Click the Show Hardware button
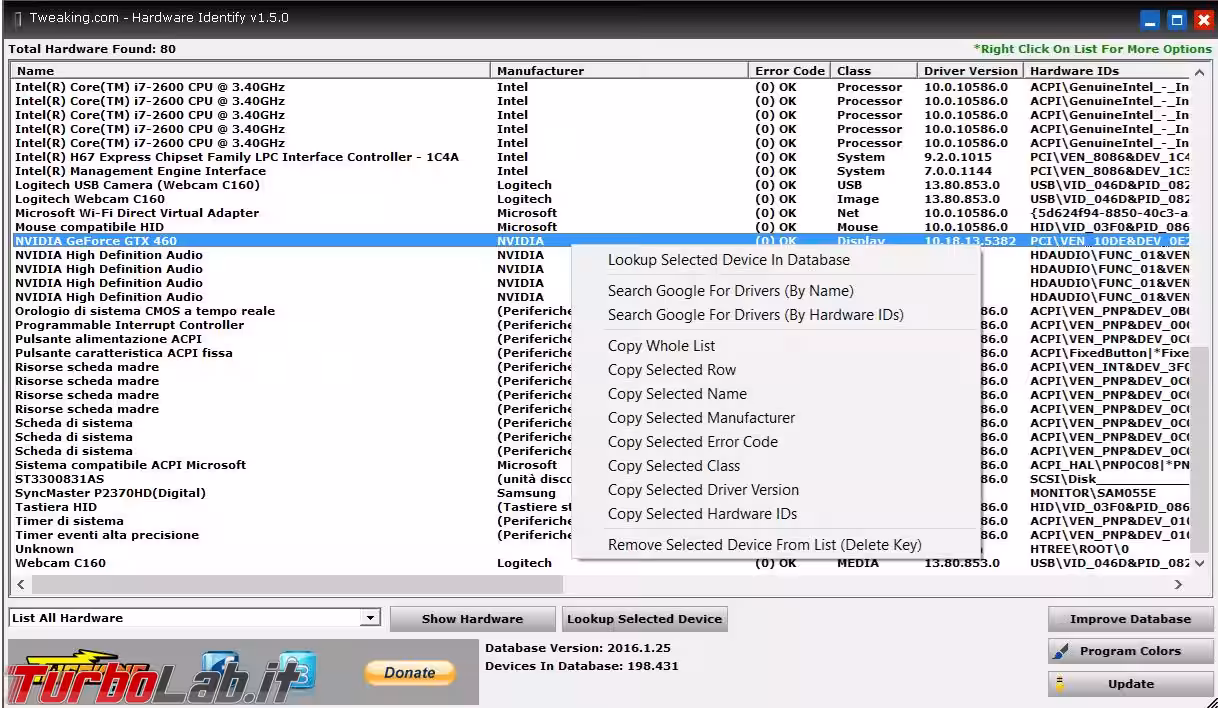 472,619
